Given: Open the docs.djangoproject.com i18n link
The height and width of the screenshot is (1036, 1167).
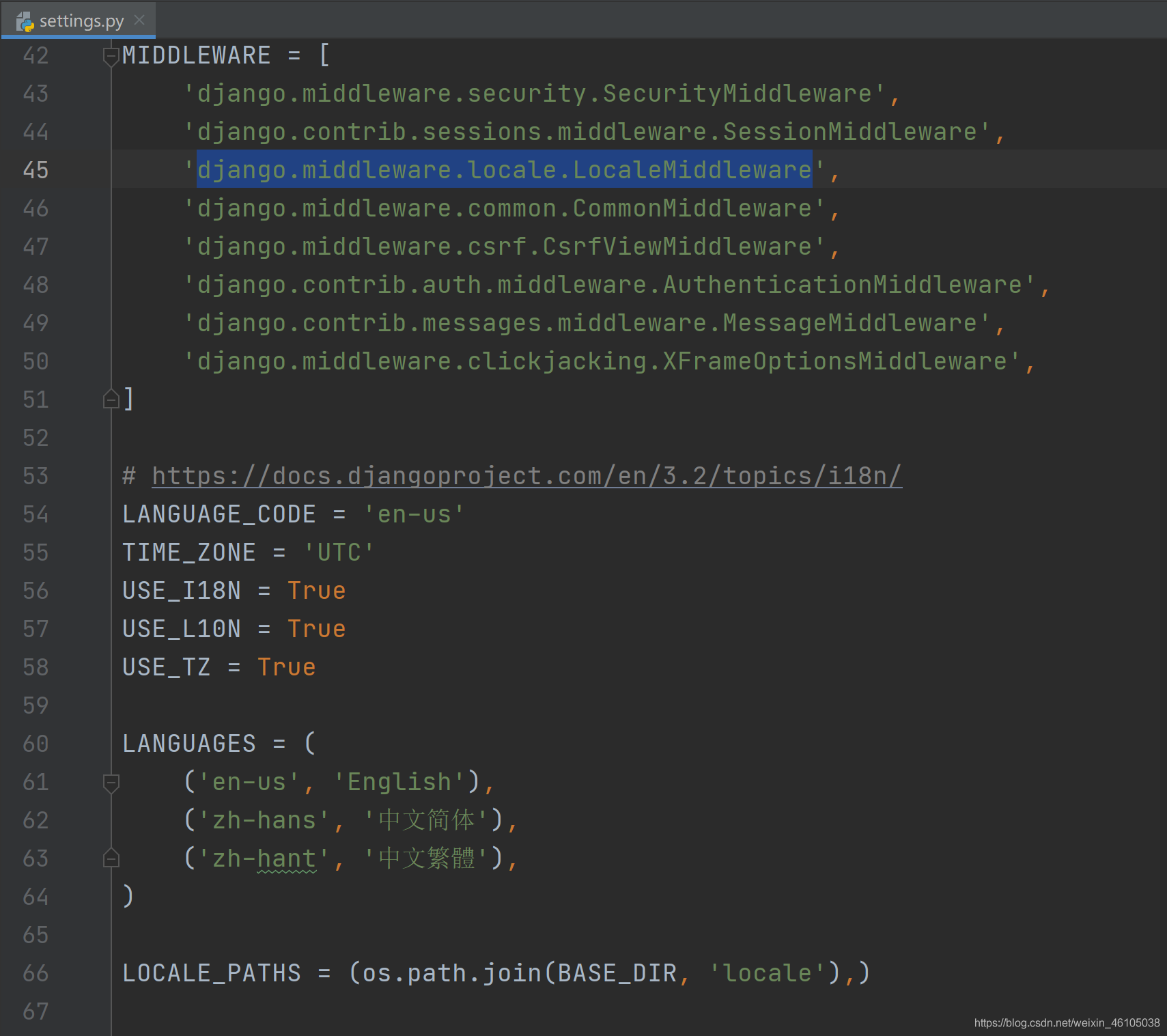Looking at the screenshot, I should coord(526,475).
